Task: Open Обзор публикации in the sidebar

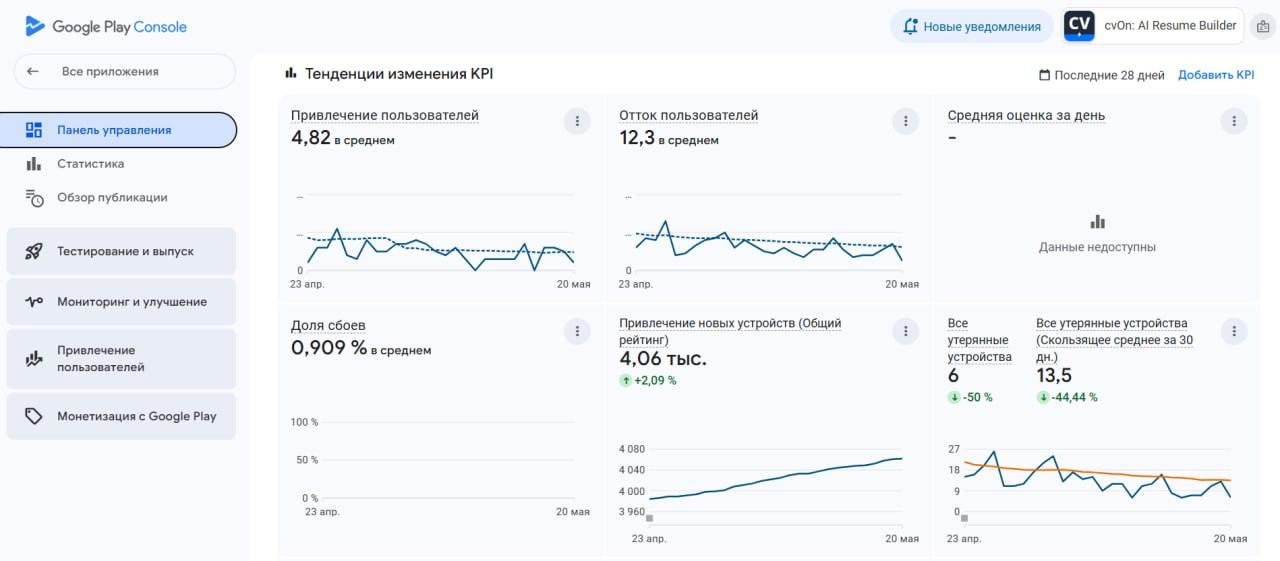Action: (x=112, y=198)
